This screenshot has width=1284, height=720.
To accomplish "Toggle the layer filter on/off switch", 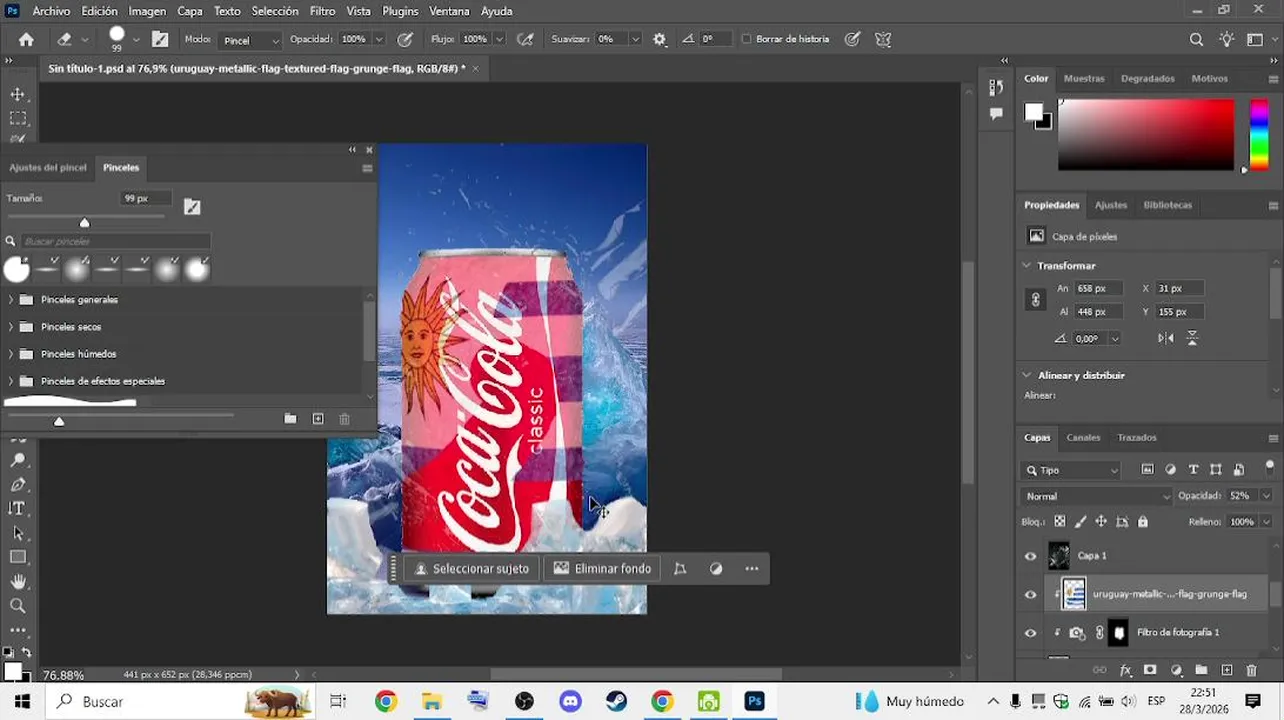I will pyautogui.click(x=1270, y=467).
